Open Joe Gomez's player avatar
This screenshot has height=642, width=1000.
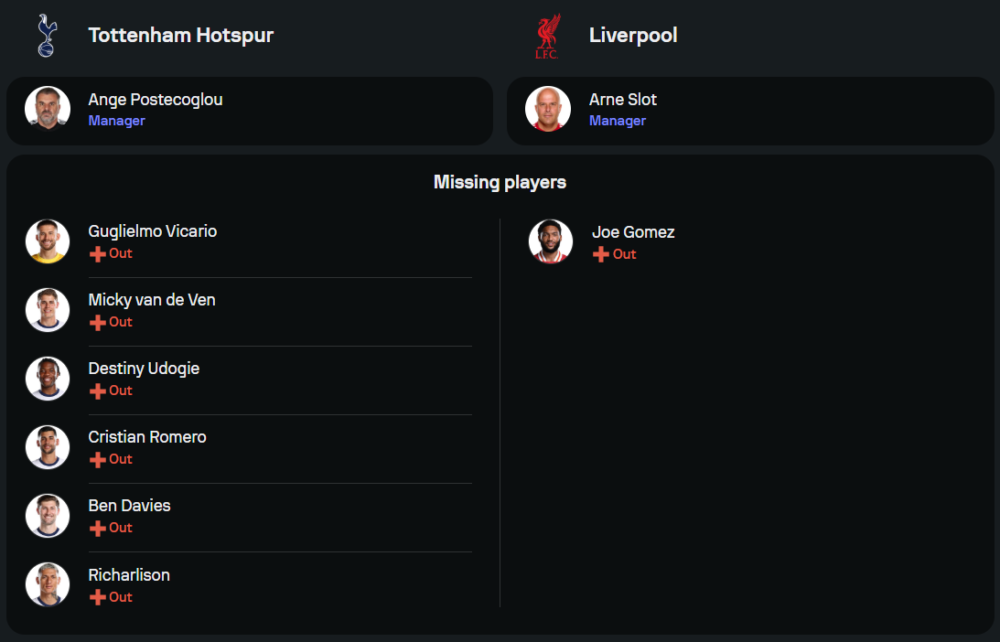pos(550,242)
